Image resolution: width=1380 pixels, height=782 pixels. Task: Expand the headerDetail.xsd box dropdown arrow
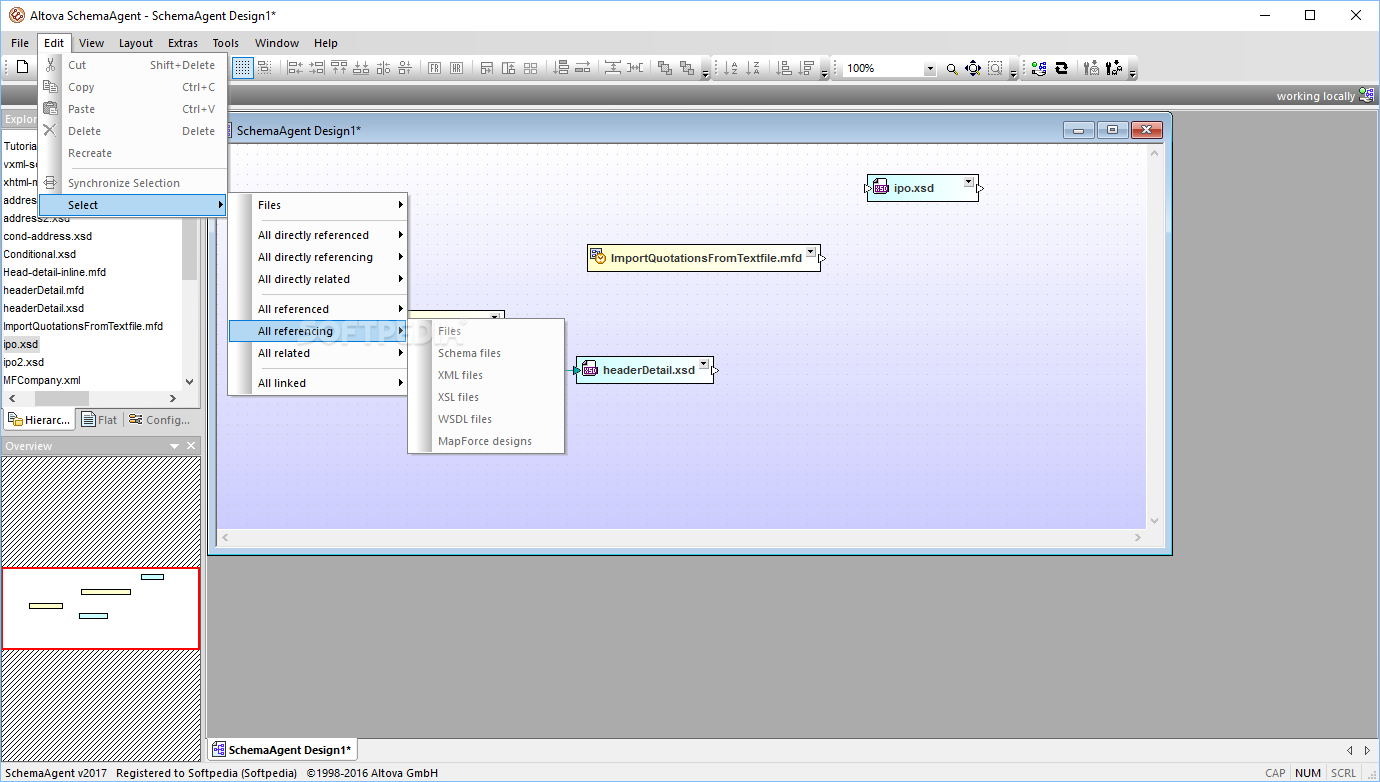pyautogui.click(x=704, y=364)
